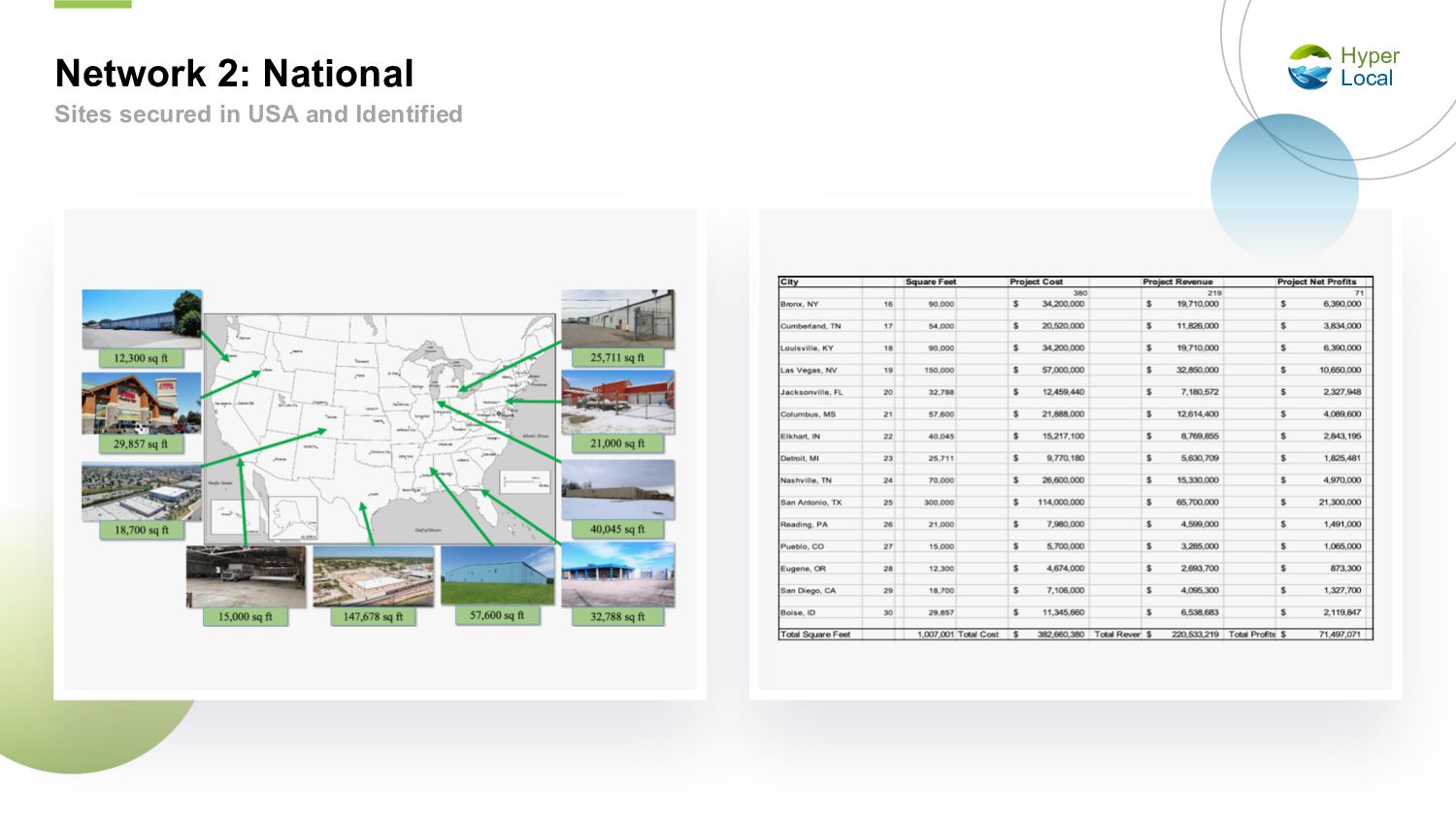
Task: Select the 'Nashville, TN' table cell
Action: (806, 480)
